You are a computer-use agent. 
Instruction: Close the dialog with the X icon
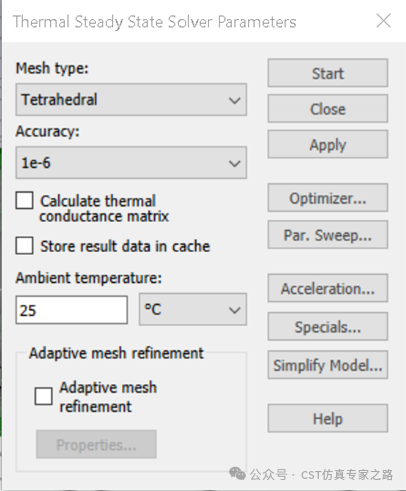[x=383, y=21]
